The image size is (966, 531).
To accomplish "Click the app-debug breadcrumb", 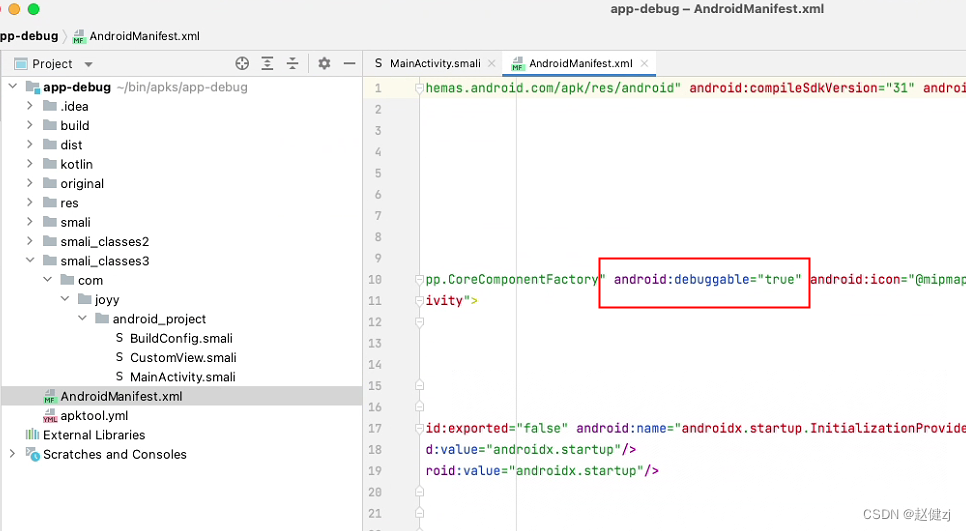I will pos(29,36).
